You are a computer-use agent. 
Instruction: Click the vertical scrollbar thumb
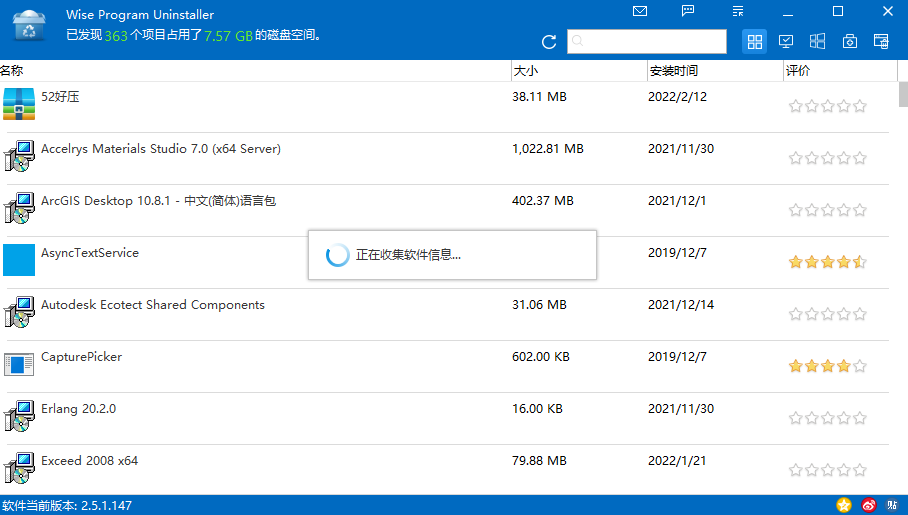(903, 94)
